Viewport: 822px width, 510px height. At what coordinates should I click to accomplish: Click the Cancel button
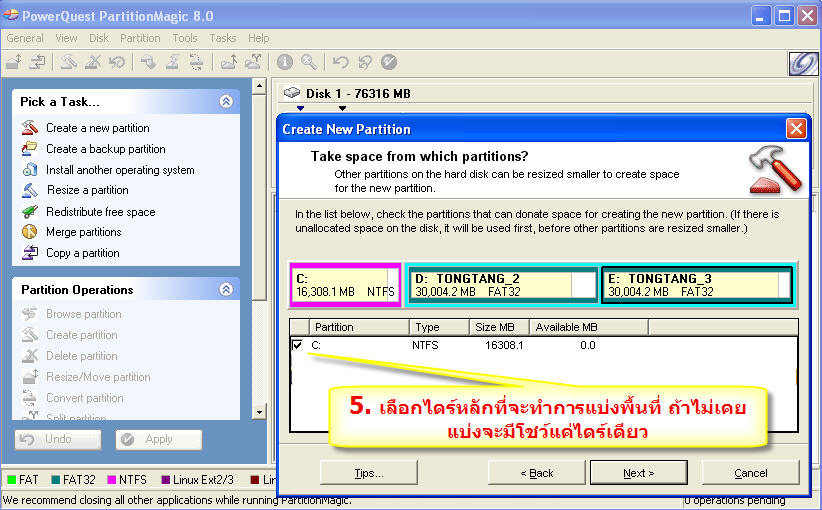pos(751,473)
